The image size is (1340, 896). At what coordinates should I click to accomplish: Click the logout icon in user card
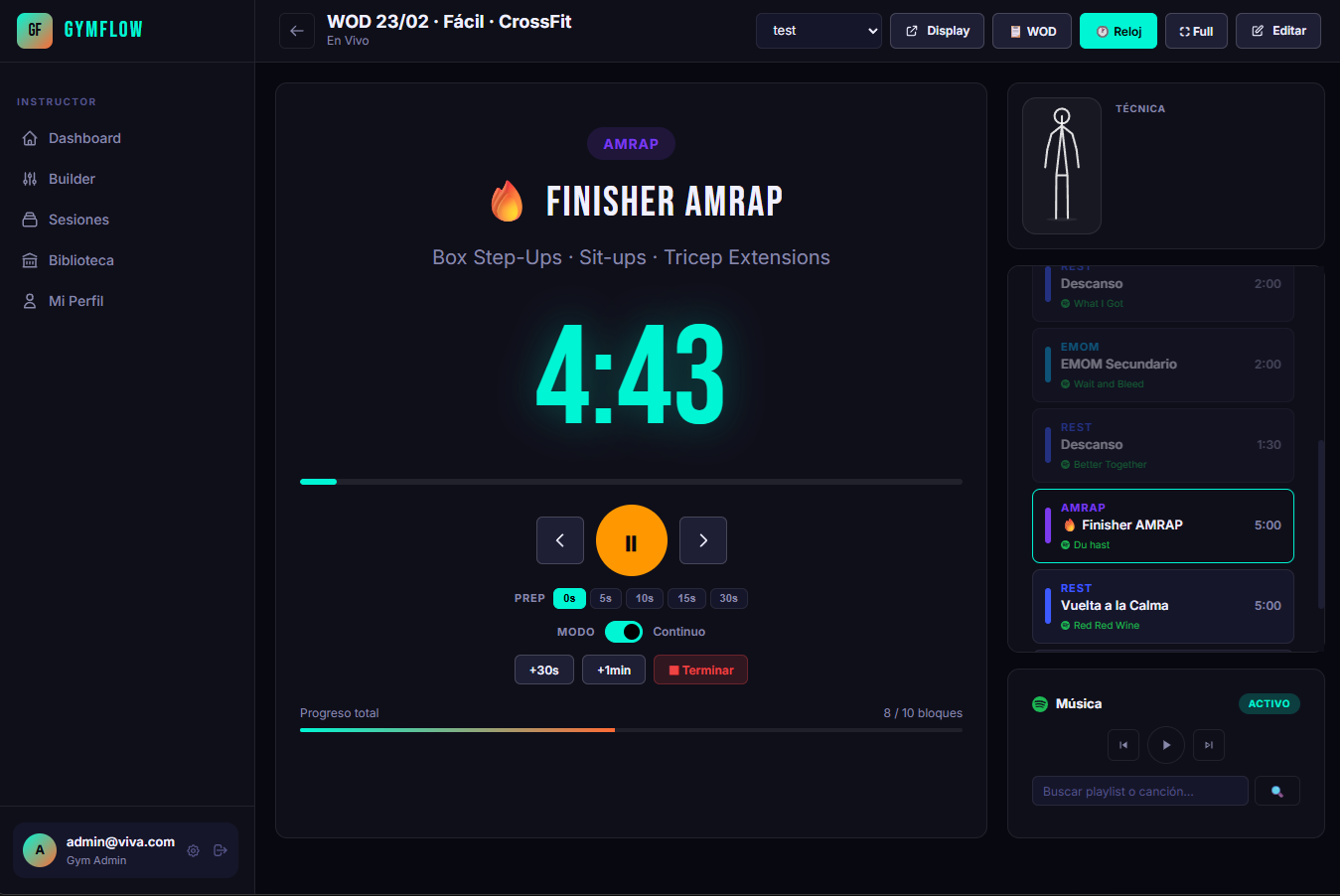(221, 850)
